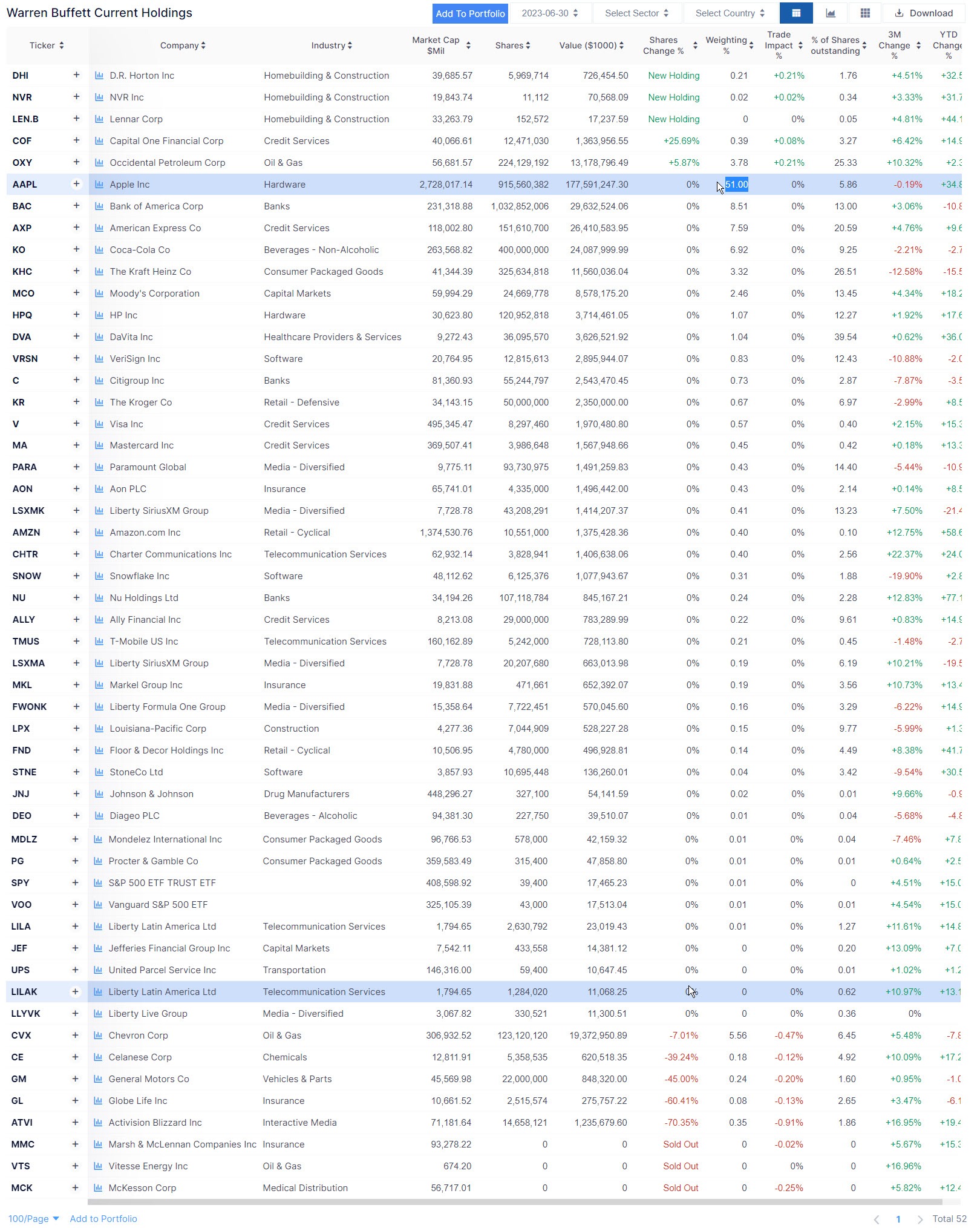This screenshot has width=980, height=1228.
Task: Click the LLYVK ticker
Action: coord(26,1014)
